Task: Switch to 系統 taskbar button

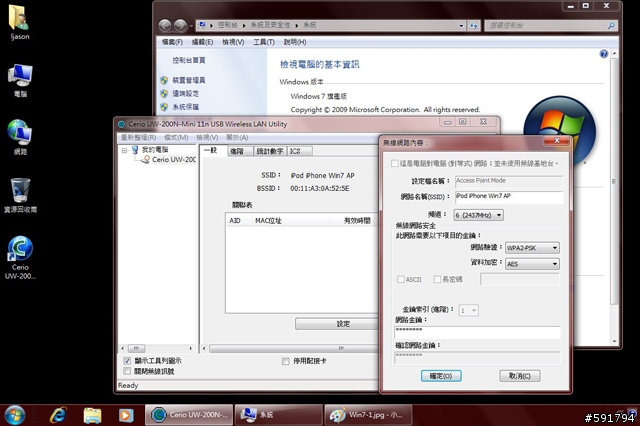Action: click(278, 415)
